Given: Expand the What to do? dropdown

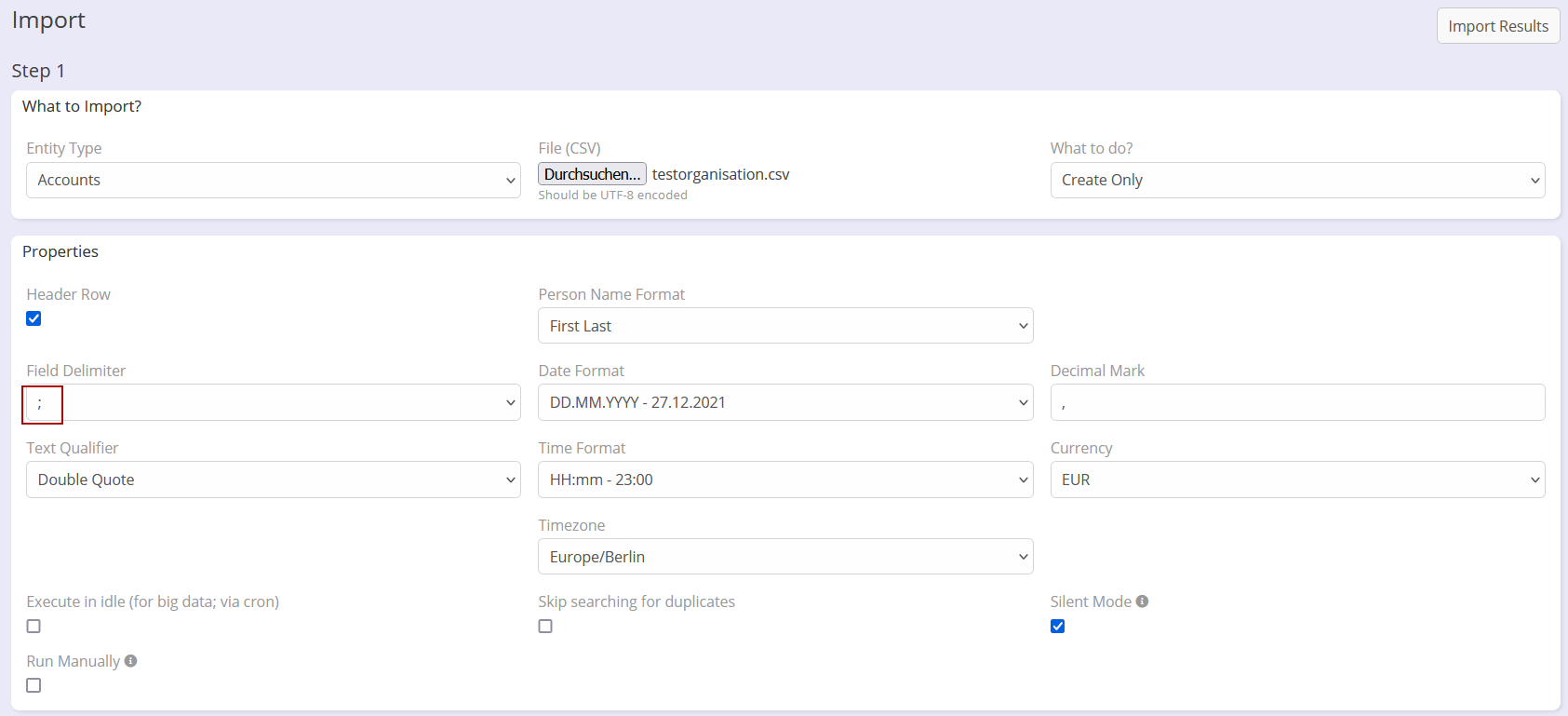Looking at the screenshot, I should pos(1297,181).
